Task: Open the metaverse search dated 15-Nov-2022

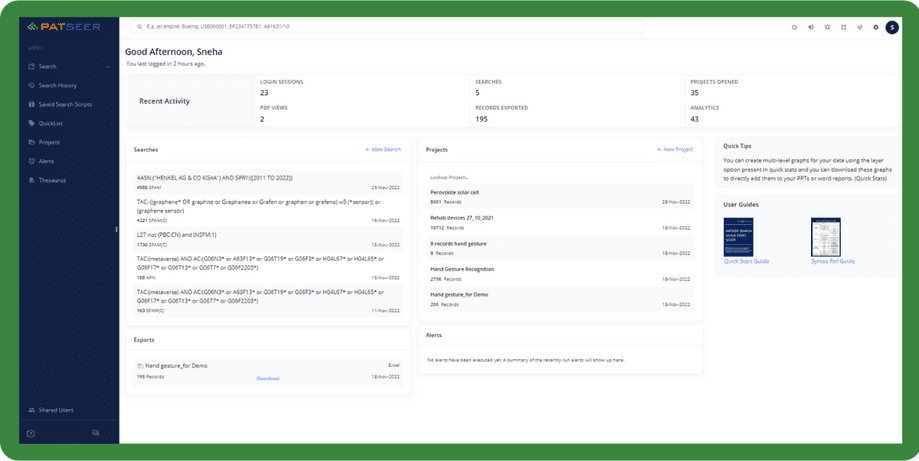Action: click(268, 267)
